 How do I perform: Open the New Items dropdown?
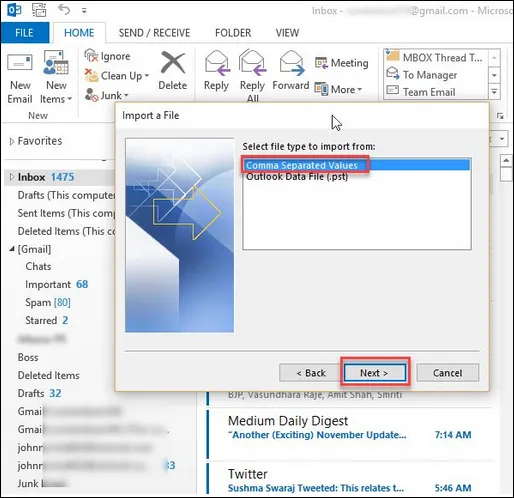click(x=56, y=78)
